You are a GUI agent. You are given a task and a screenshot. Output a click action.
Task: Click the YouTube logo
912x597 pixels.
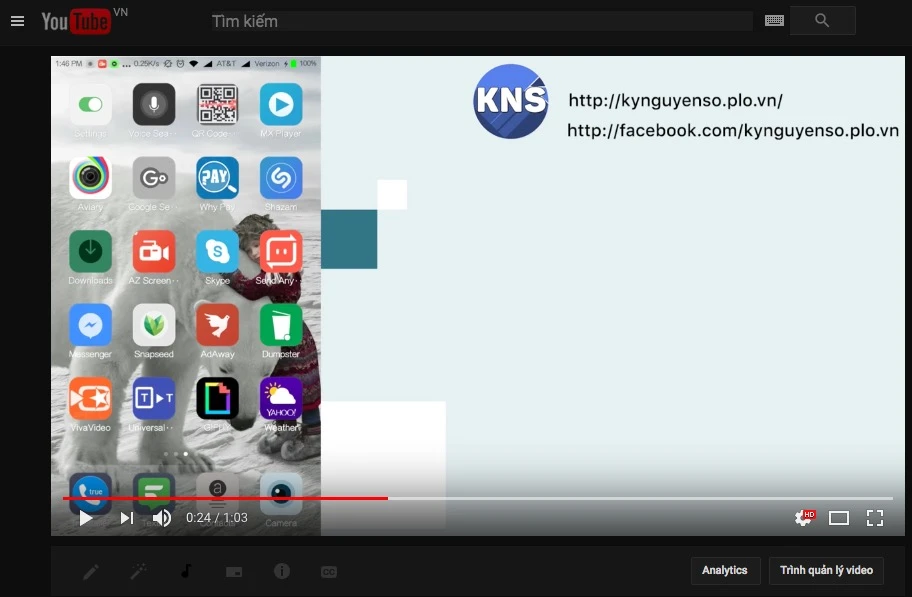coord(76,21)
